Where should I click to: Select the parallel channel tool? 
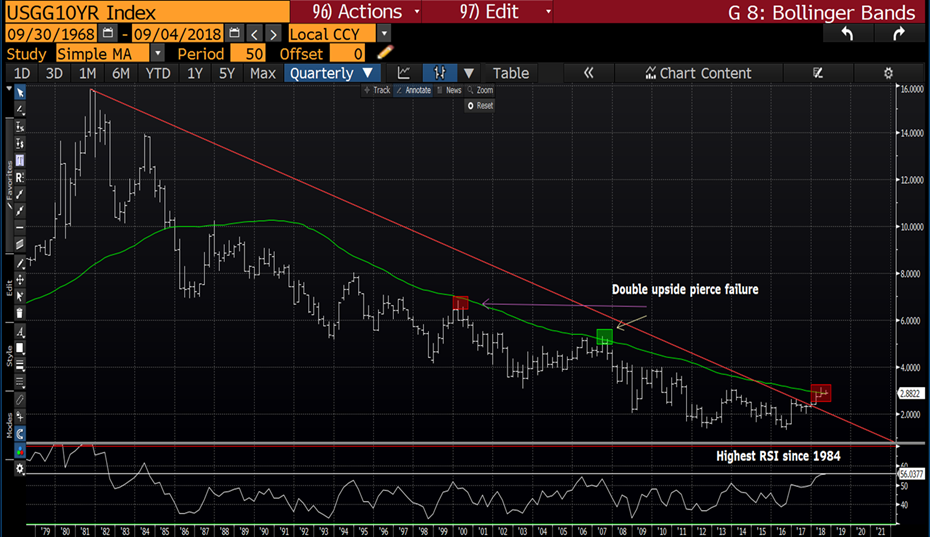click(20, 244)
